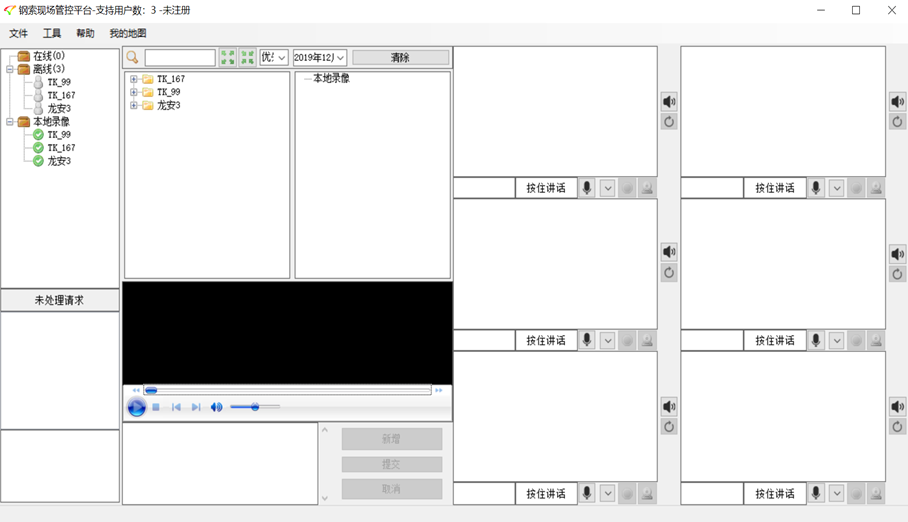Refresh the middle-right video panel
The height and width of the screenshot is (522, 908).
897,274
